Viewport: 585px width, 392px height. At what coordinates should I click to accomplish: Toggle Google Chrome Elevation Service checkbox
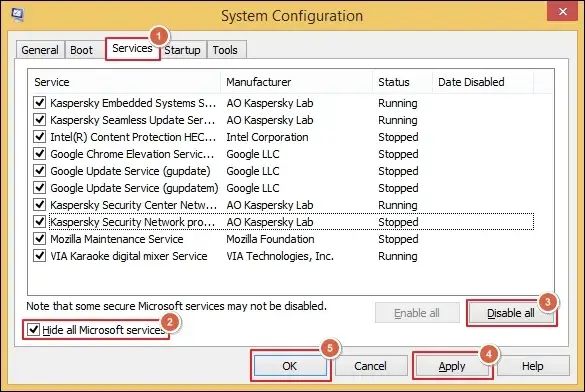[x=40, y=154]
